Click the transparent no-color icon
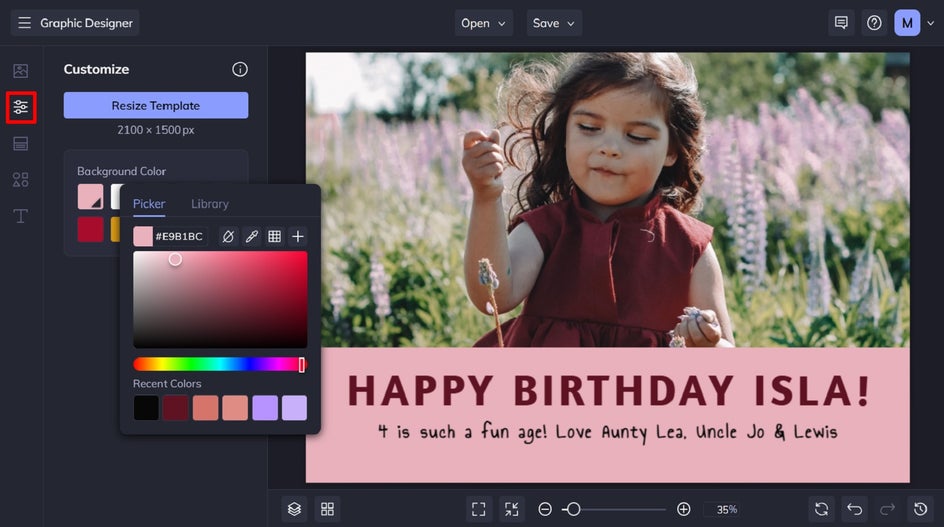Viewport: 944px width, 527px height. 228,236
